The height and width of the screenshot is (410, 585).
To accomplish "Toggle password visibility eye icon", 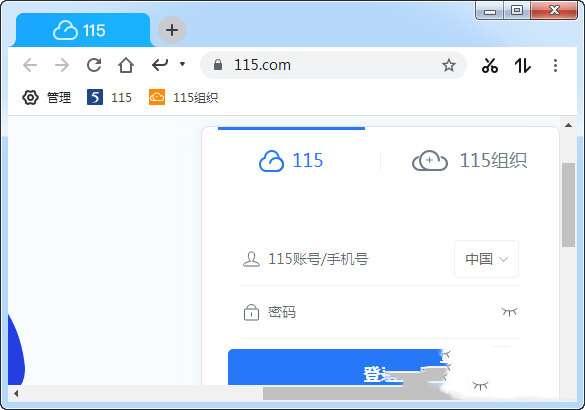I will click(x=509, y=311).
